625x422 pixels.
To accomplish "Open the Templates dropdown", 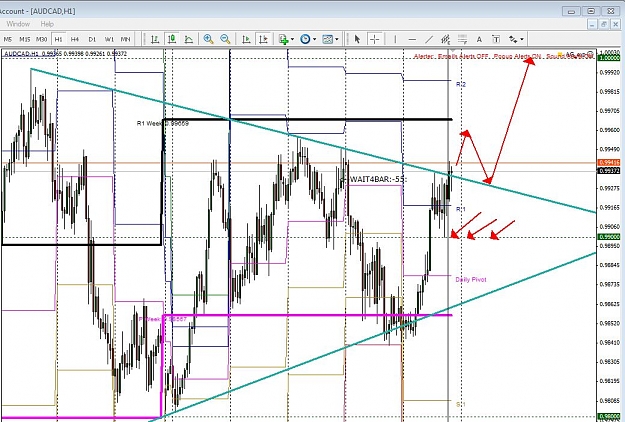I will pyautogui.click(x=330, y=39).
